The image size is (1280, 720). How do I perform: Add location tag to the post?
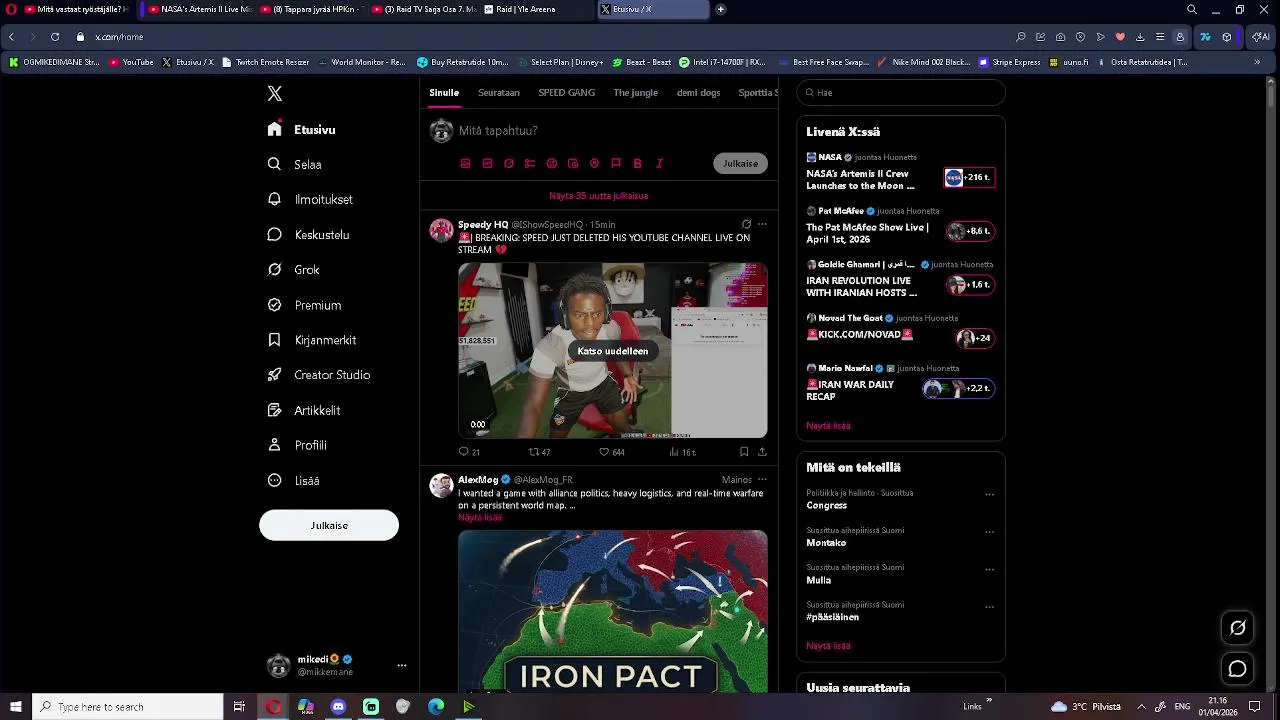click(x=594, y=163)
